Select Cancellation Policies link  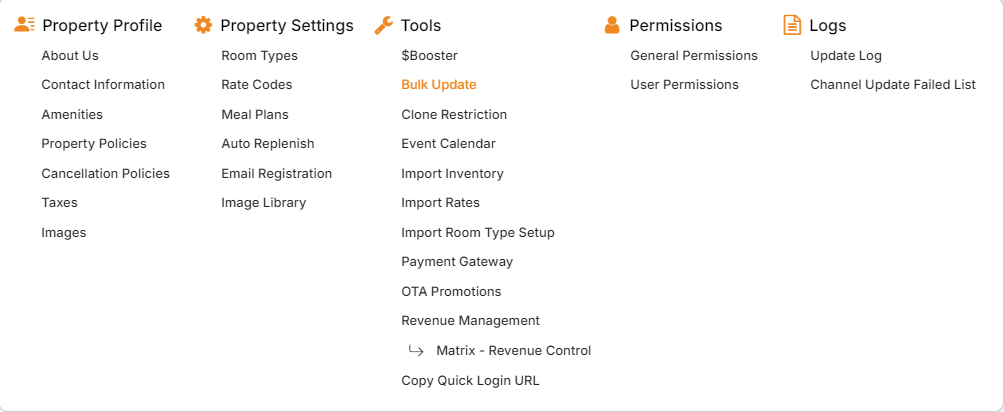pyautogui.click(x=105, y=174)
